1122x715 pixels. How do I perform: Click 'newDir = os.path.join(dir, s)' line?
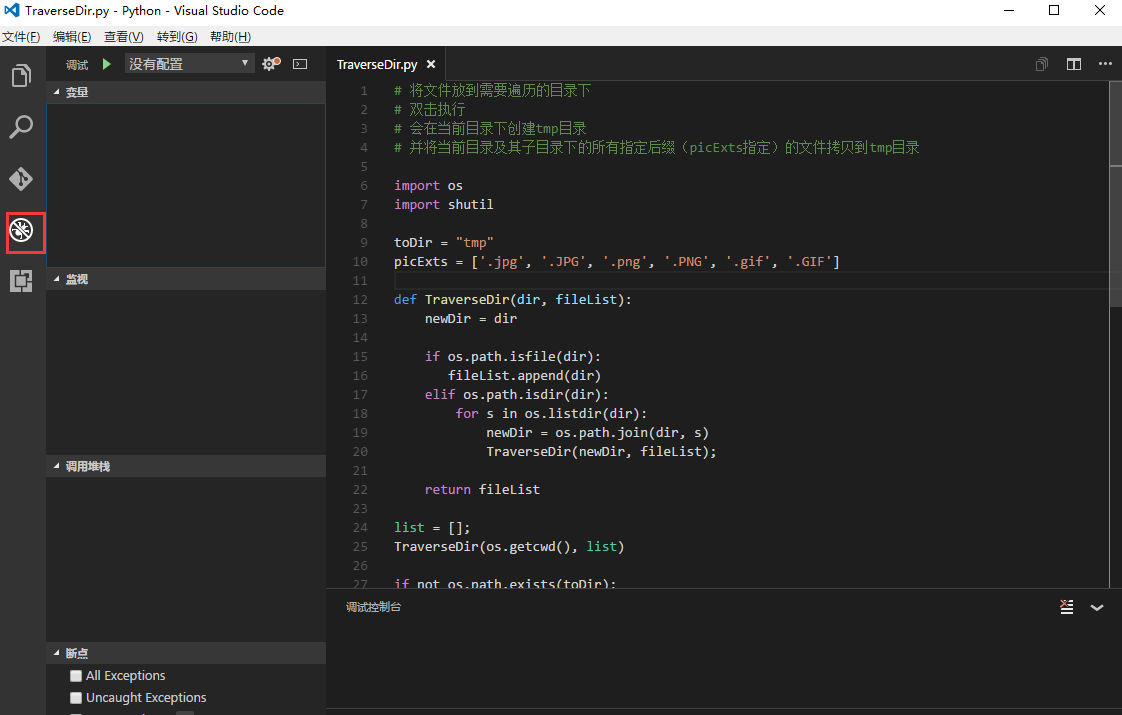pos(597,432)
